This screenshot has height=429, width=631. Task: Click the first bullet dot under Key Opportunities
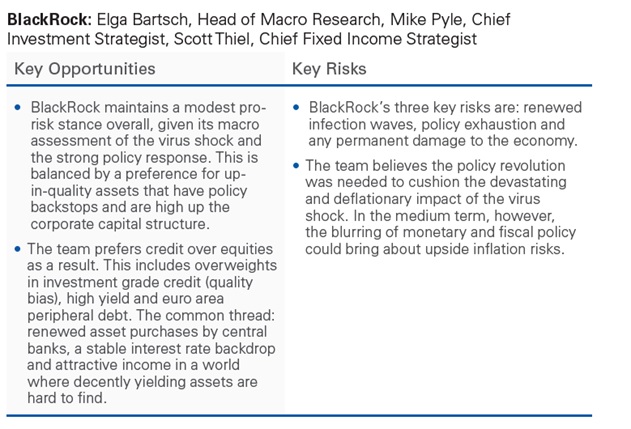pos(17,107)
